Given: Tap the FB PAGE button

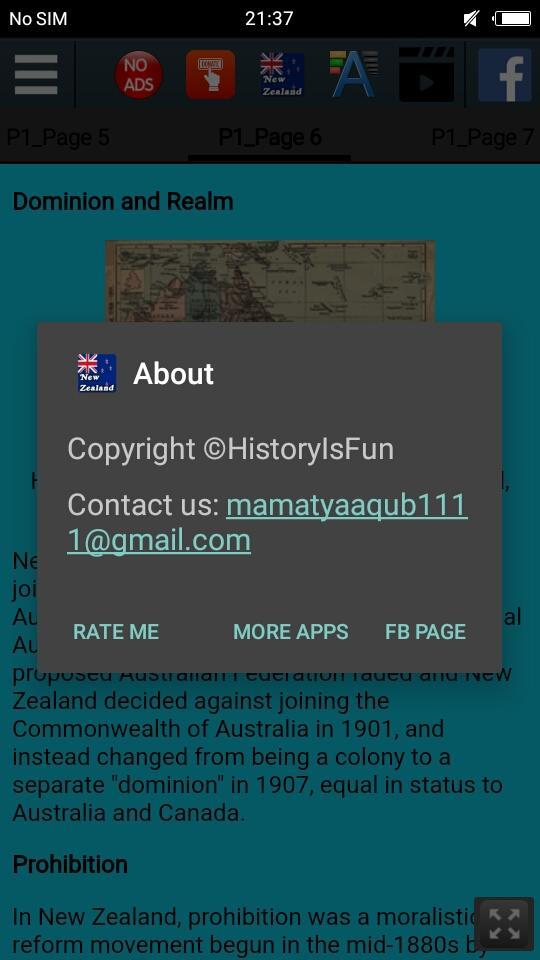Looking at the screenshot, I should [426, 632].
